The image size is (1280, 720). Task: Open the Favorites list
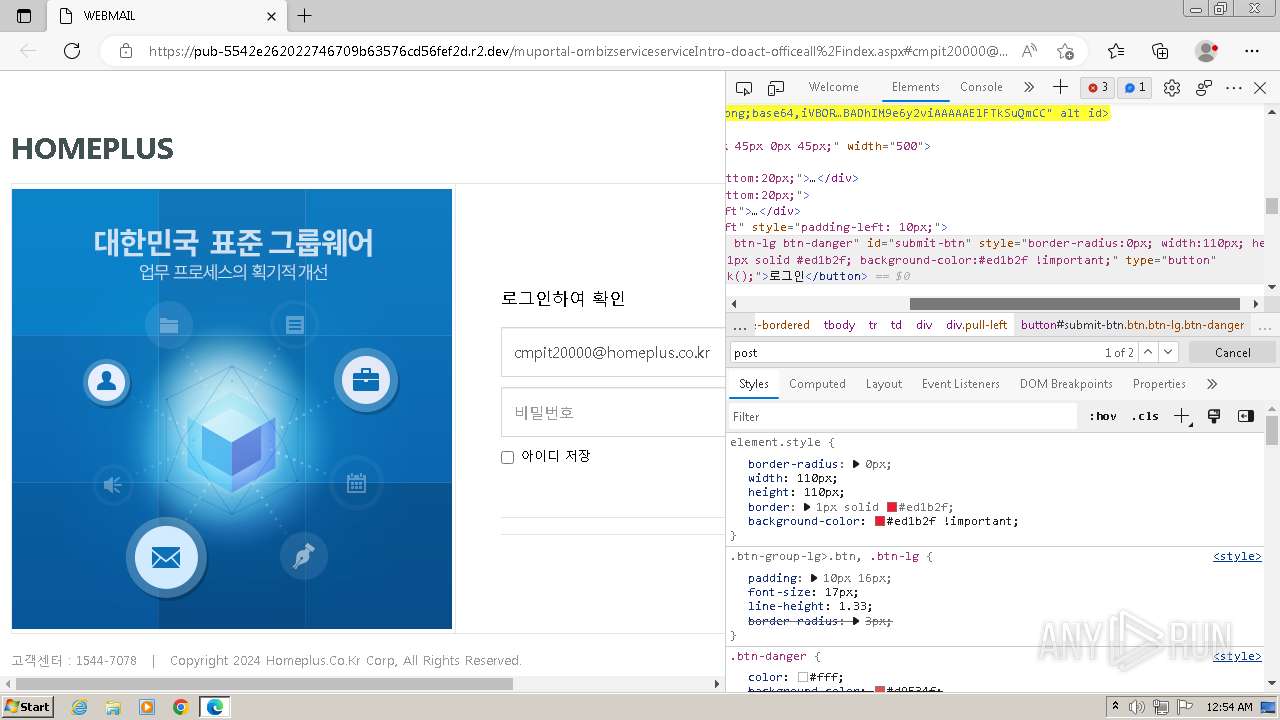[x=1116, y=51]
